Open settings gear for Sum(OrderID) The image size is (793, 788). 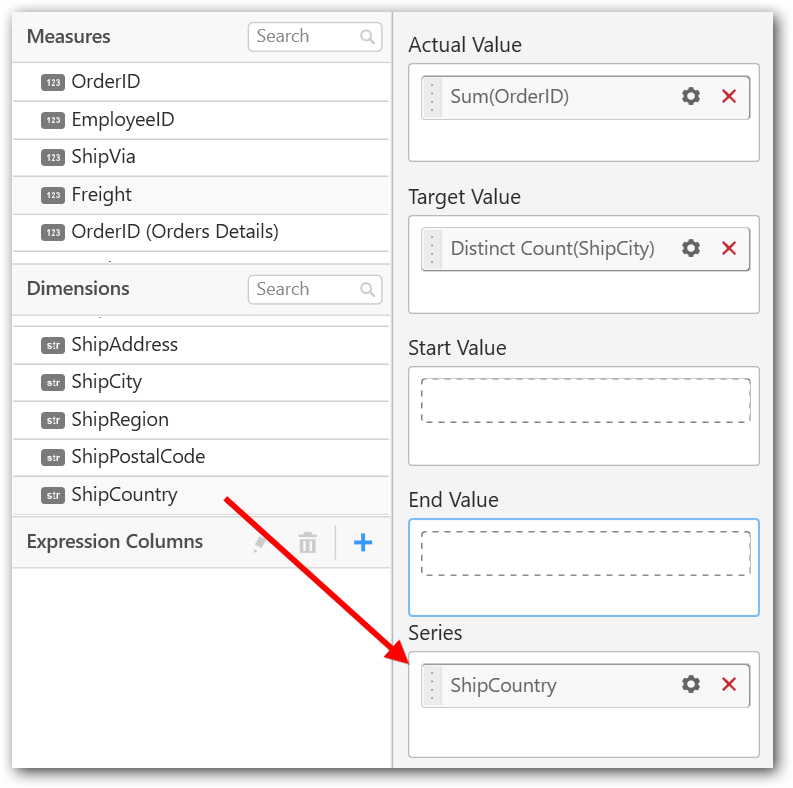coord(691,97)
